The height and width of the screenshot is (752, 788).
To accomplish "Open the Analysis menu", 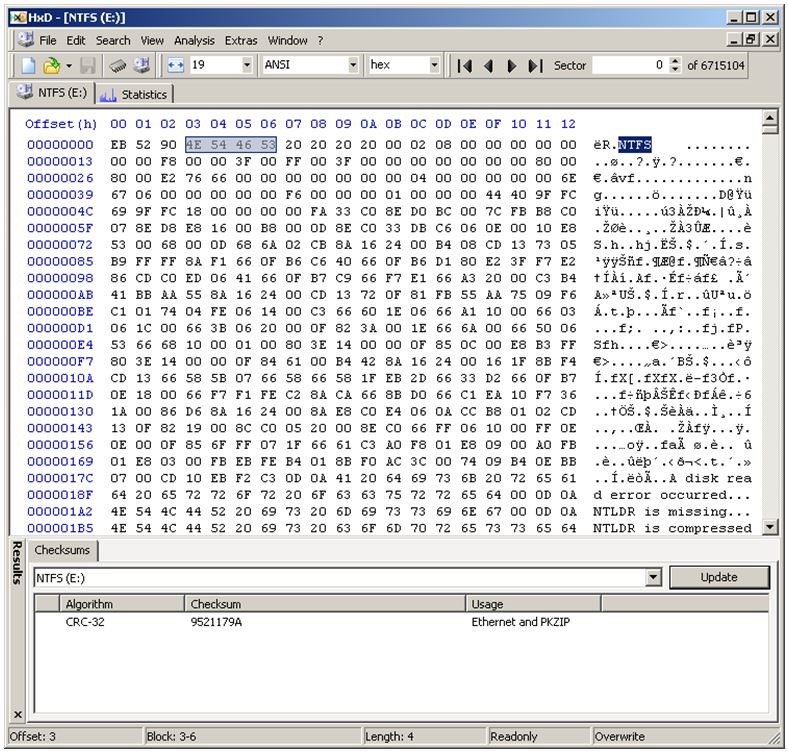I will (194, 40).
